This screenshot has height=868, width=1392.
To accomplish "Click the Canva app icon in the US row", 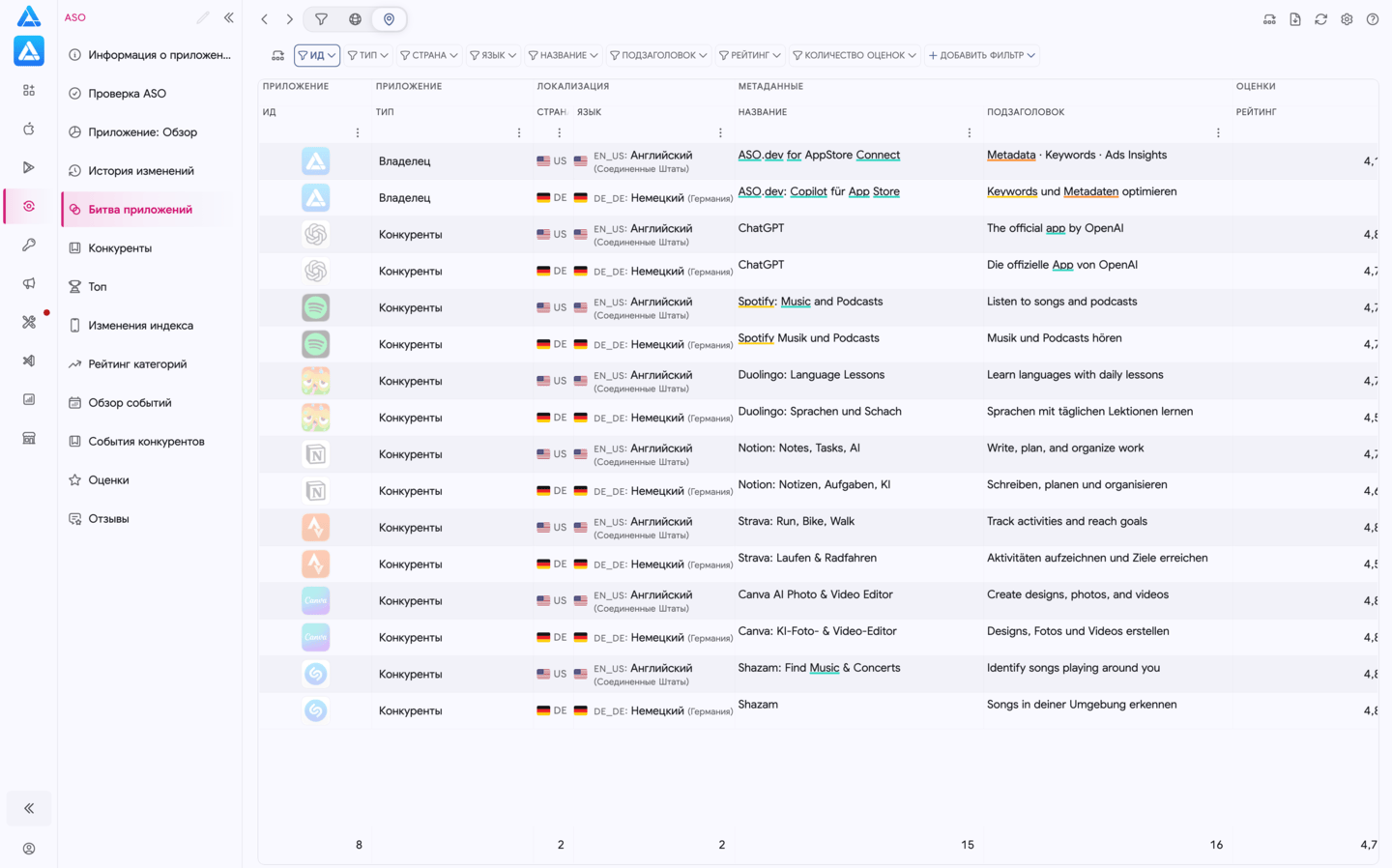I will click(x=315, y=601).
